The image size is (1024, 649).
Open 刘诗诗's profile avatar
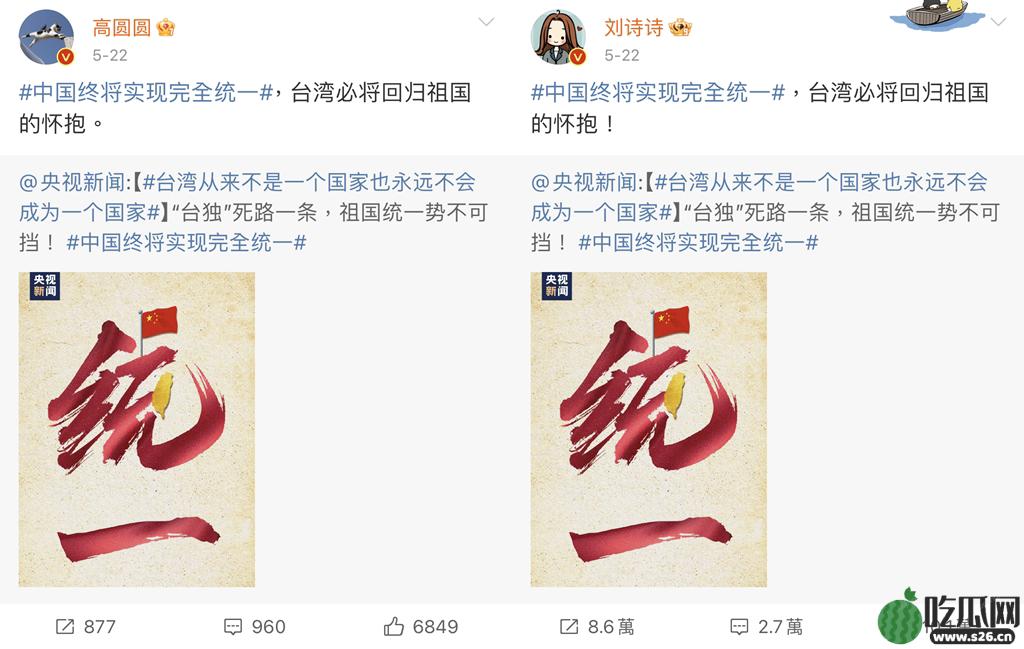tap(558, 37)
